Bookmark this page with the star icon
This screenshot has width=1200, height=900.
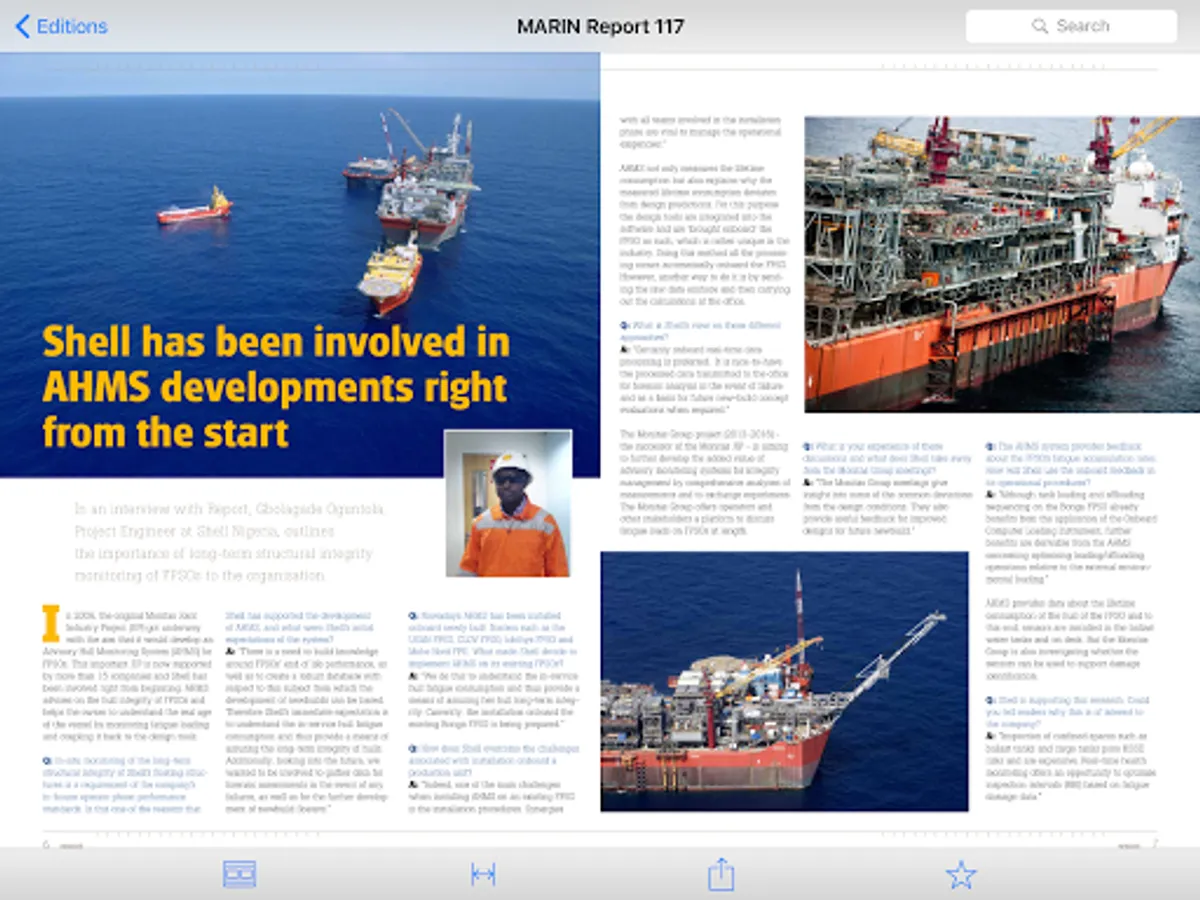961,874
